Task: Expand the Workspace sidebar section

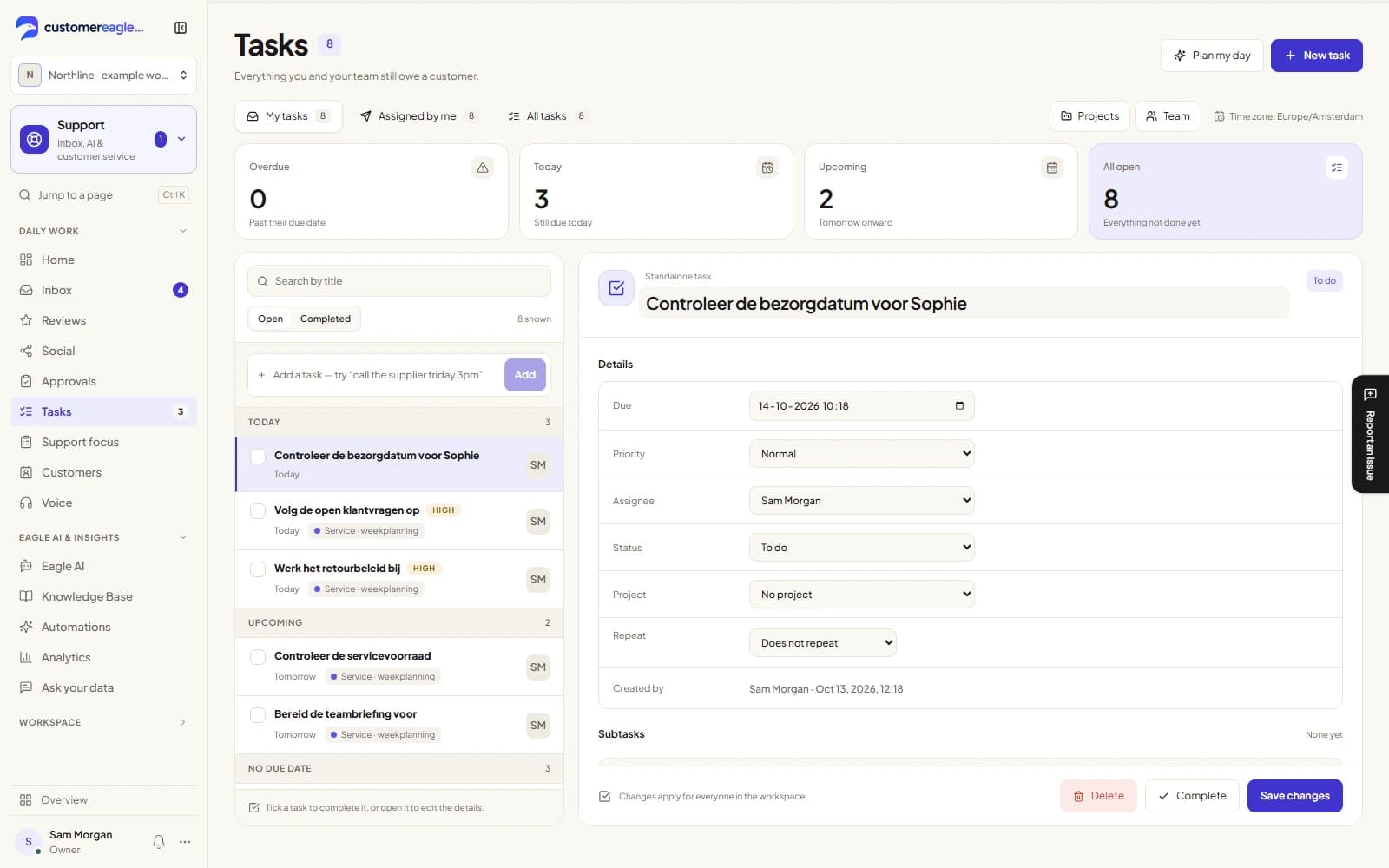Action: coord(103,722)
